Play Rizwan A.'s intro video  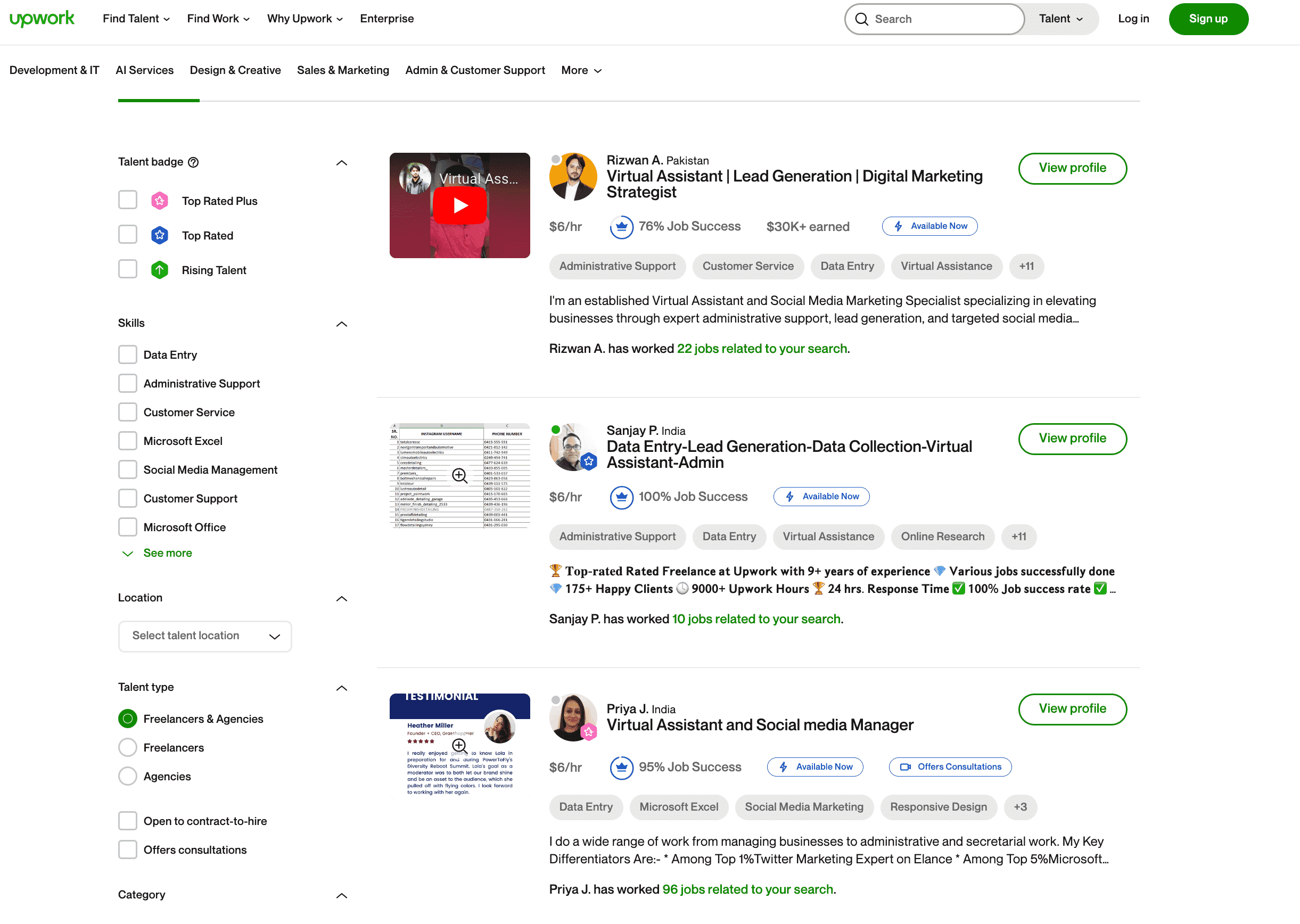pyautogui.click(x=460, y=205)
